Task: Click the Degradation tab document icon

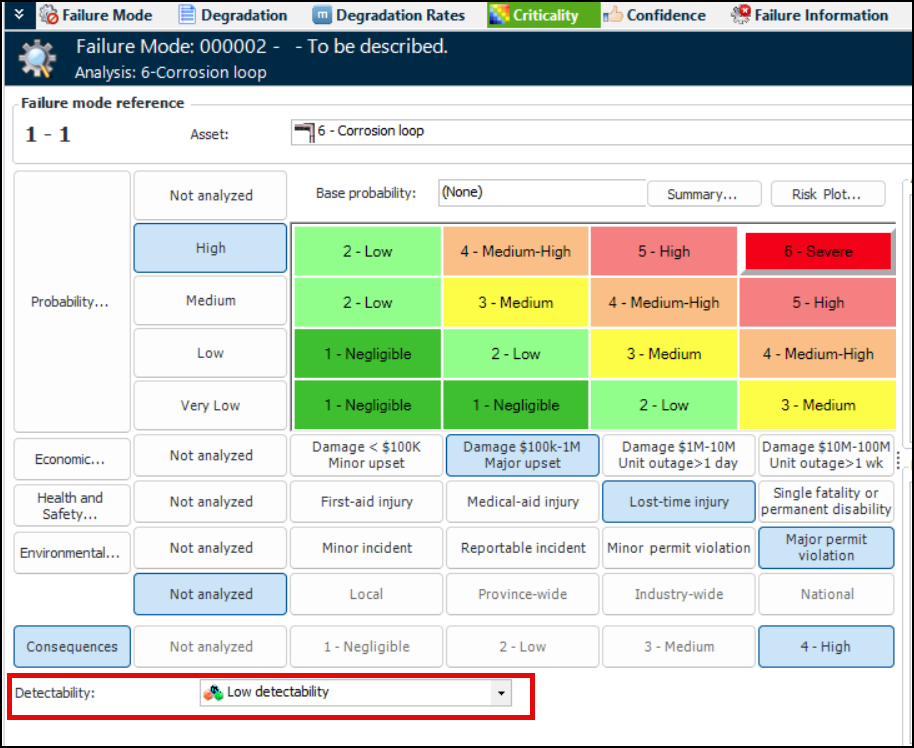Action: 187,15
